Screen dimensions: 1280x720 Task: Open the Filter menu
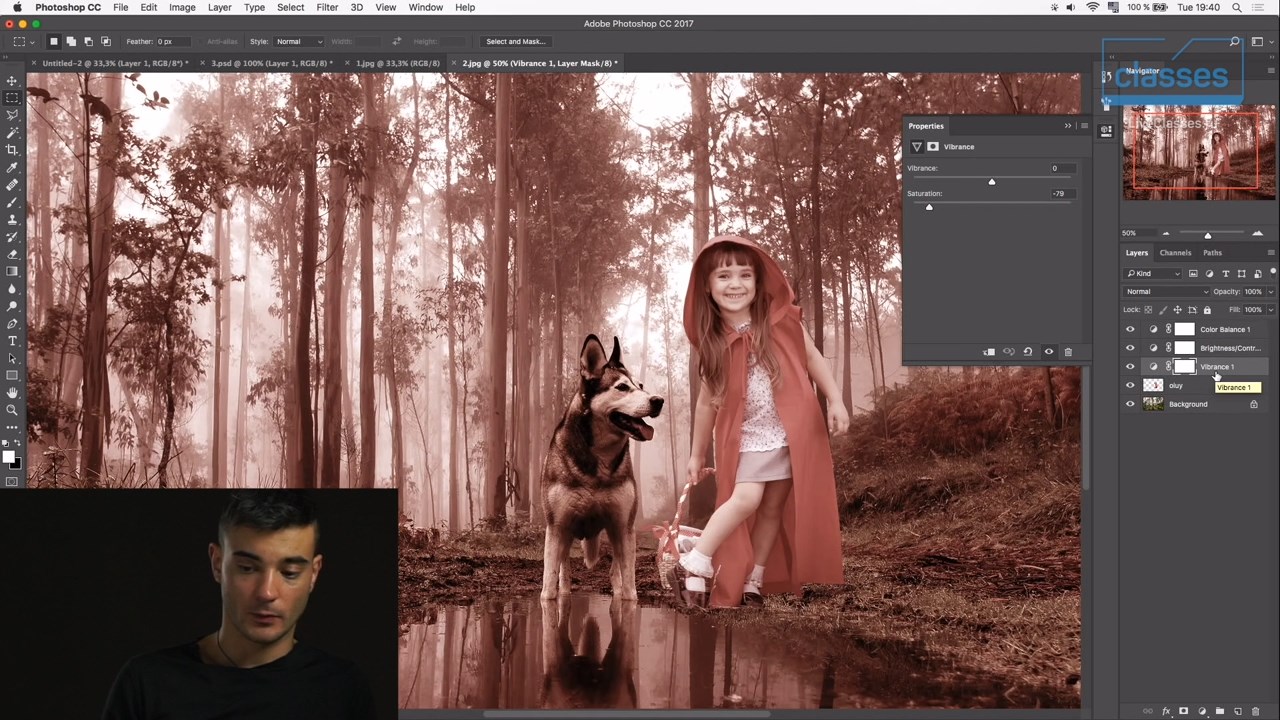[x=327, y=7]
